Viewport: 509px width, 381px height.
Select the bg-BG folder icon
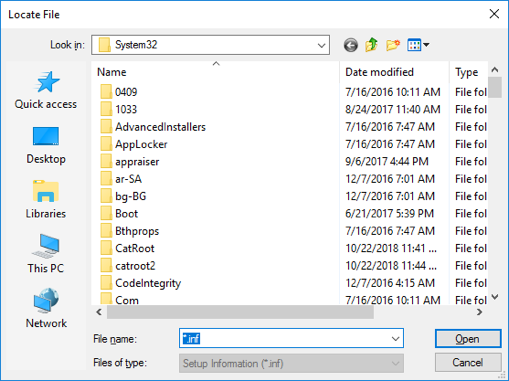(x=106, y=196)
